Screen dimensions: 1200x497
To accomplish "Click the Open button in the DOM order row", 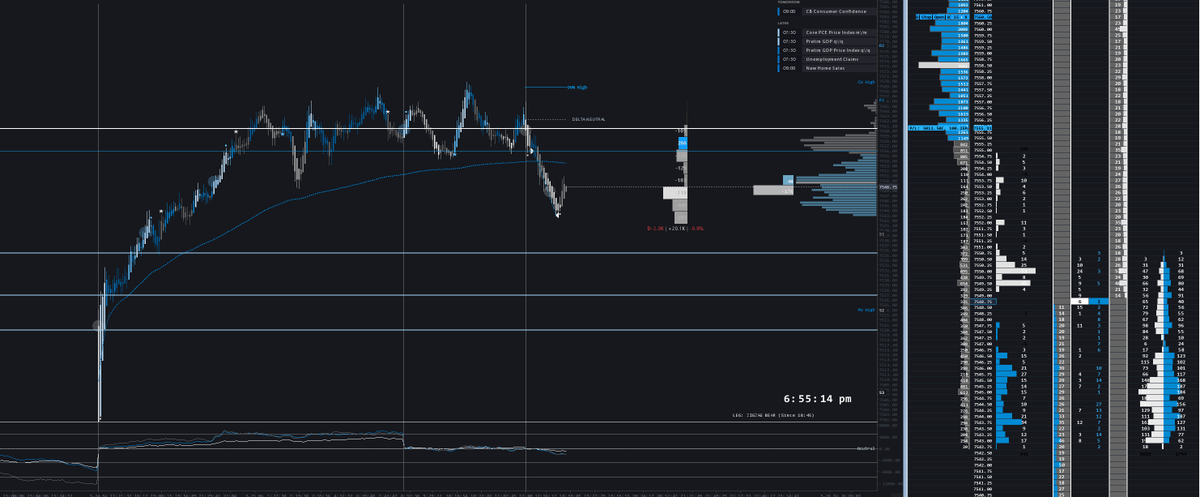I will click(x=939, y=17).
